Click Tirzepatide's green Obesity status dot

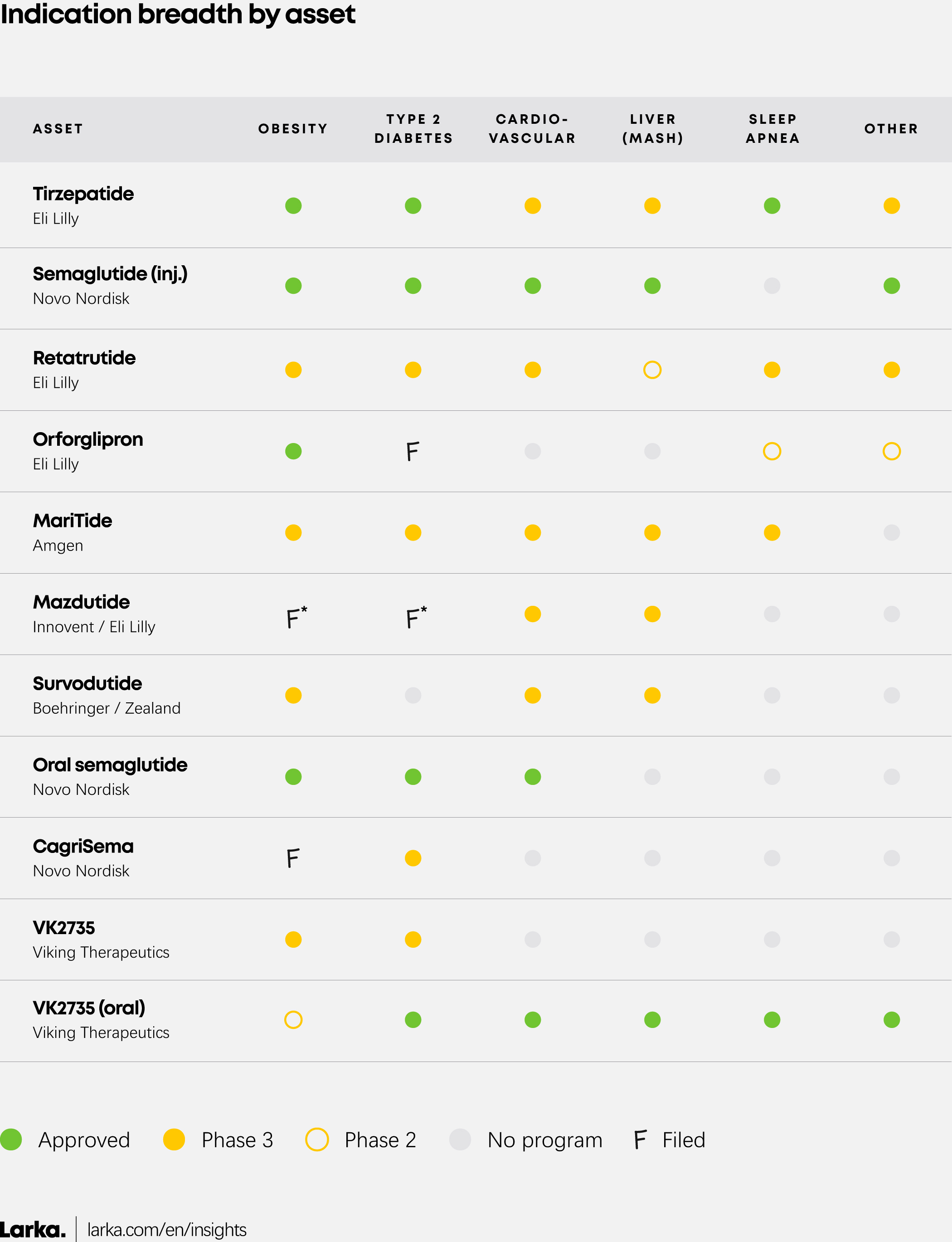(293, 205)
